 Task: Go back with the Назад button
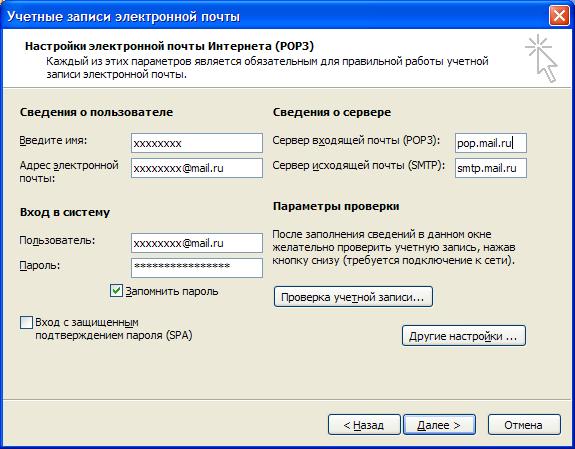364,425
